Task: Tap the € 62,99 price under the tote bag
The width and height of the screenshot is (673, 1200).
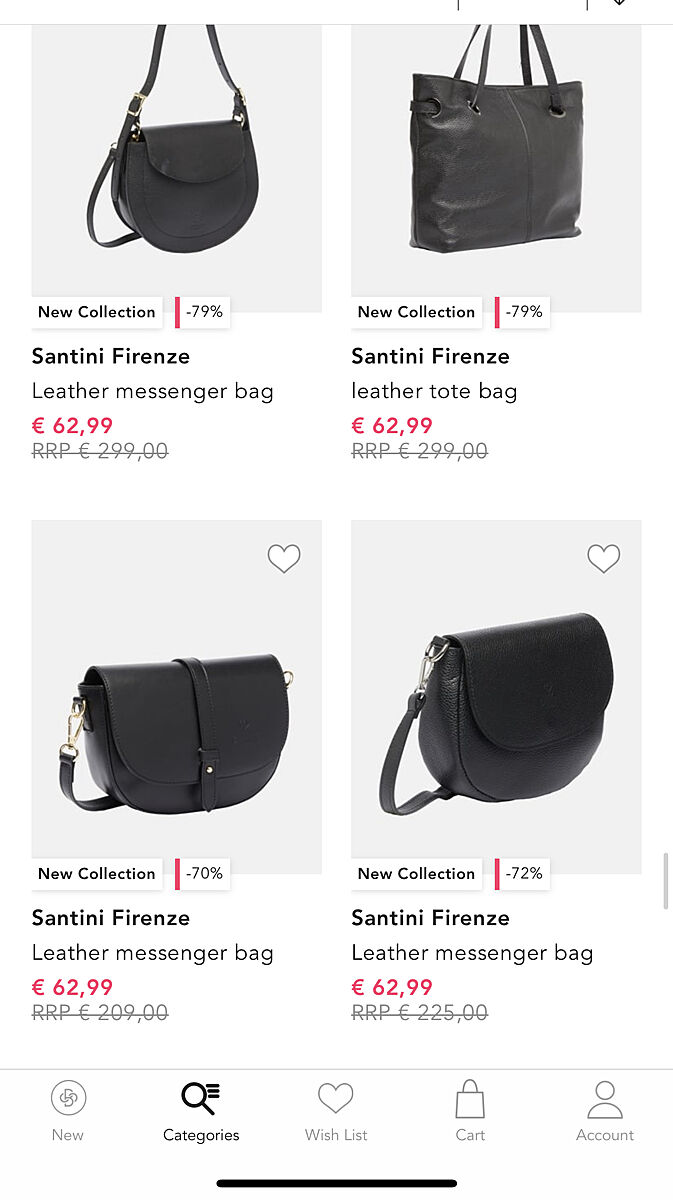Action: pyautogui.click(x=392, y=426)
